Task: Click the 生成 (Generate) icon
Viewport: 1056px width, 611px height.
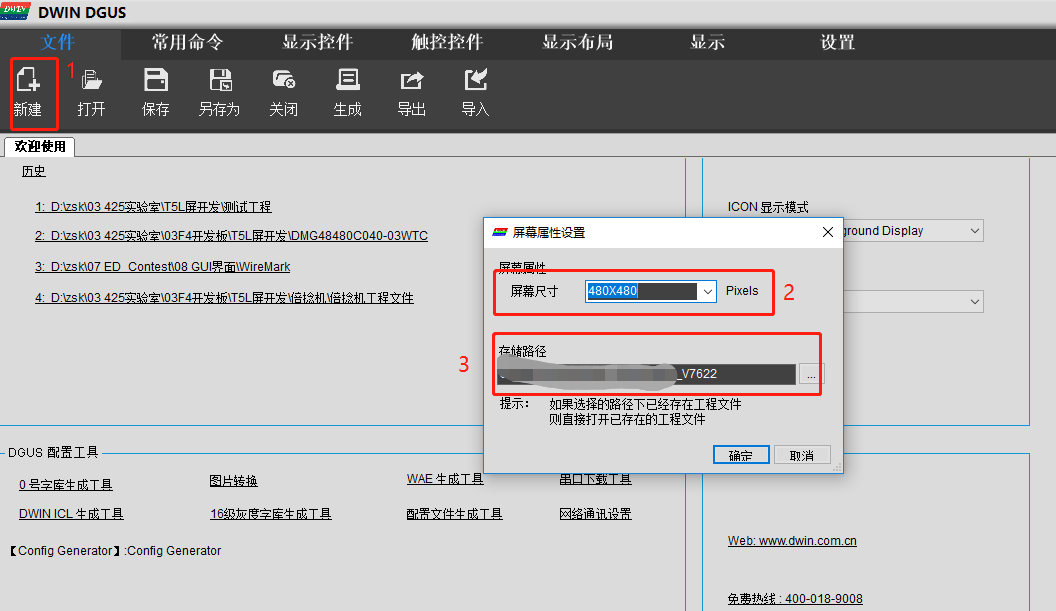Action: (348, 80)
